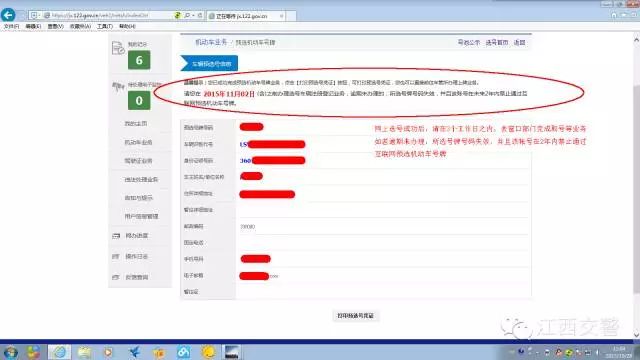Click the colorful icon next to Start
This screenshot has height=360, width=640.
33,352
